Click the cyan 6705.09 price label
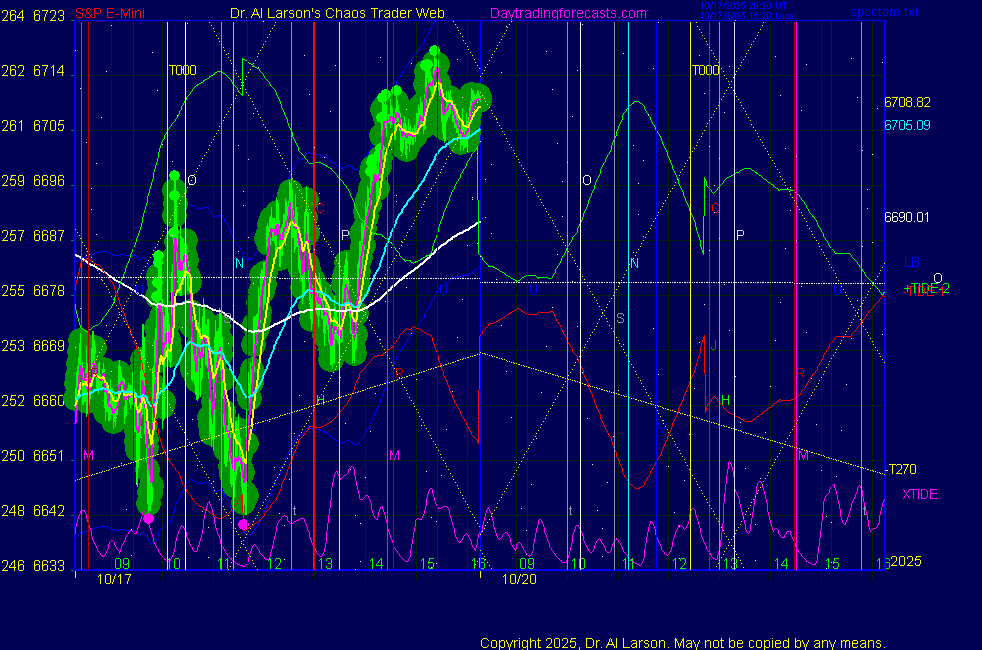The image size is (982, 650). 907,125
